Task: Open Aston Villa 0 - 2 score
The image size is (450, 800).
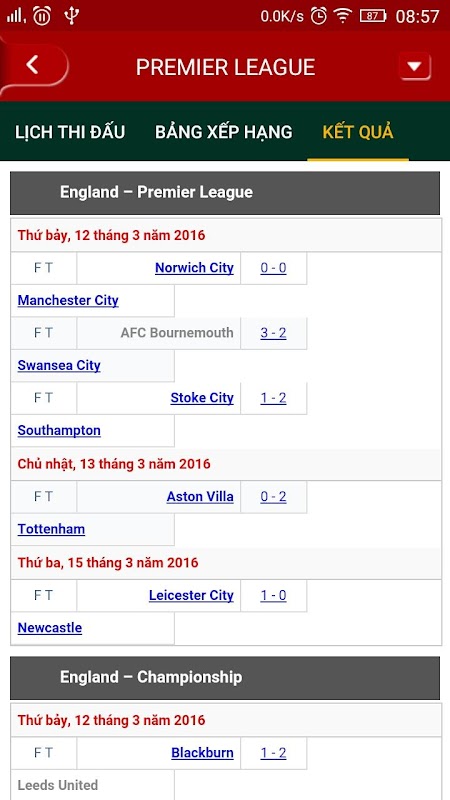Action: [x=273, y=497]
